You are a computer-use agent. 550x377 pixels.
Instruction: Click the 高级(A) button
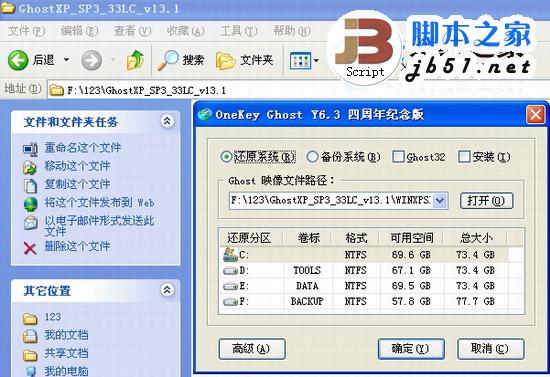tap(252, 349)
